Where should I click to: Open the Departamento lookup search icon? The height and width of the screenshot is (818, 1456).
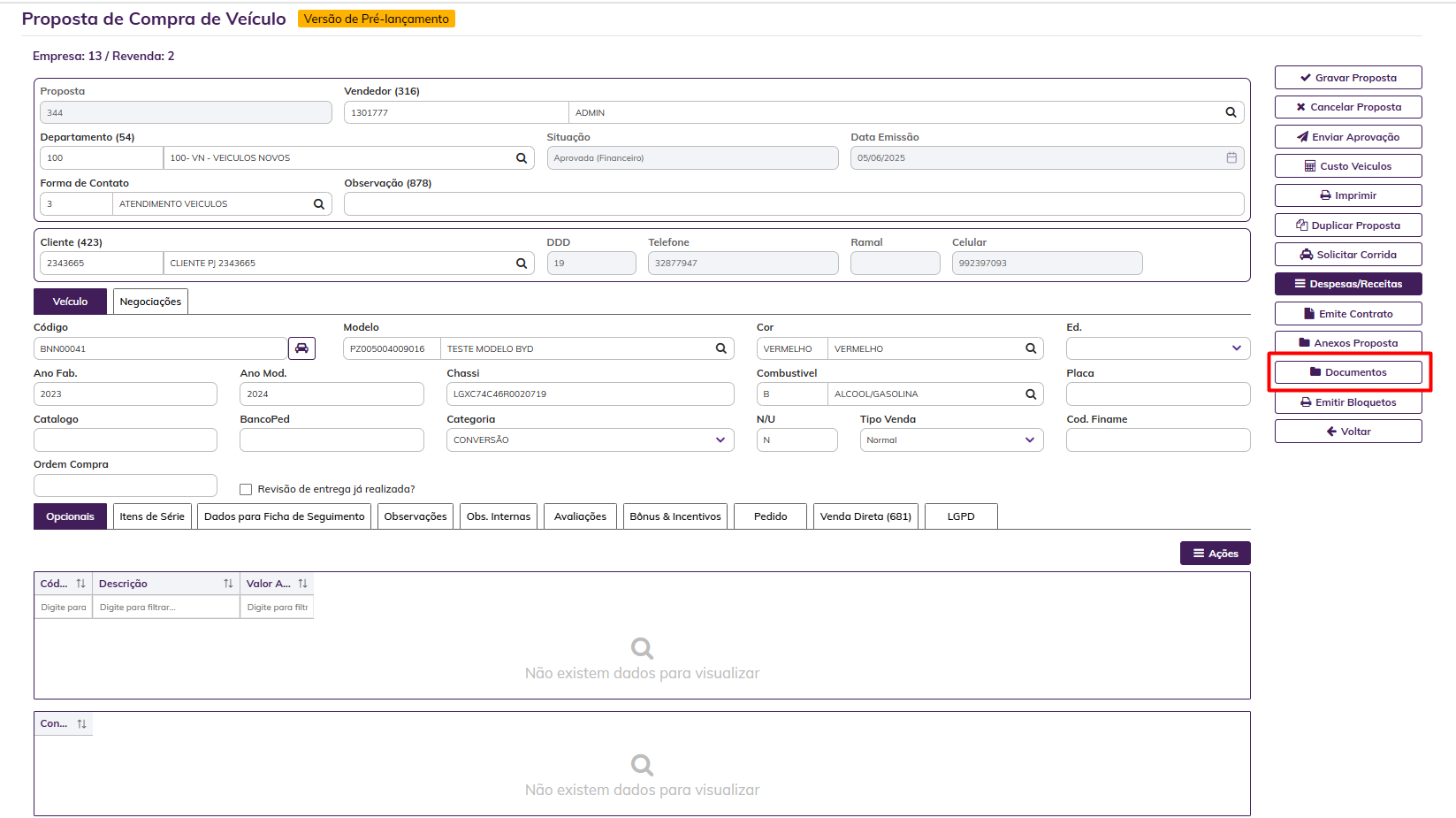click(x=522, y=158)
